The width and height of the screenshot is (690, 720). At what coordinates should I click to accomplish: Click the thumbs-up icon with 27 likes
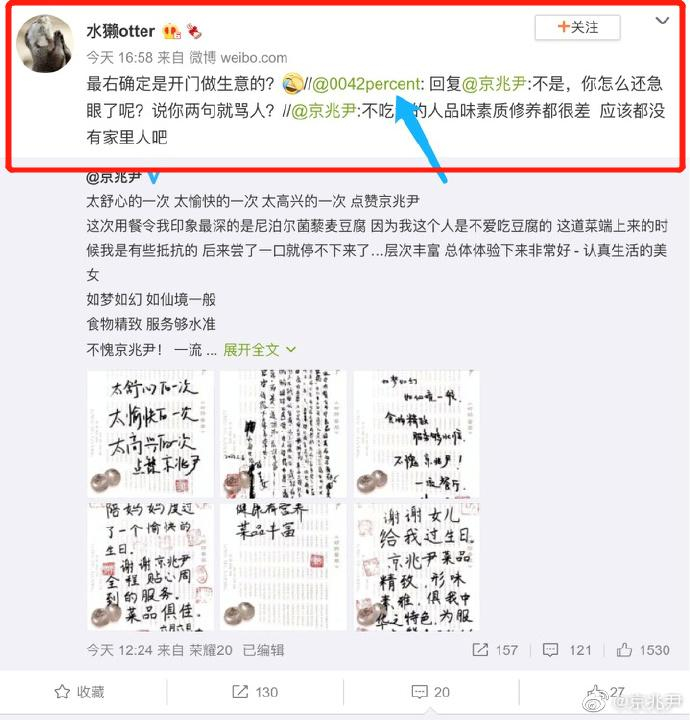[595, 692]
